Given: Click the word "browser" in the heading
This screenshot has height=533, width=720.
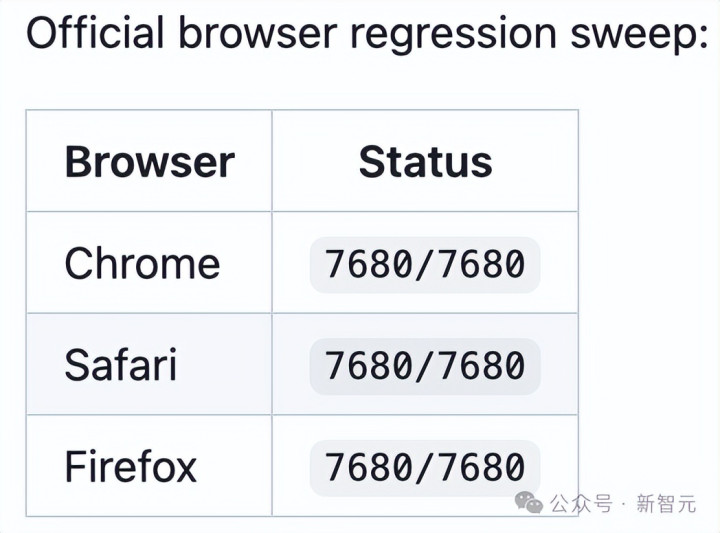Looking at the screenshot, I should click(x=257, y=33).
